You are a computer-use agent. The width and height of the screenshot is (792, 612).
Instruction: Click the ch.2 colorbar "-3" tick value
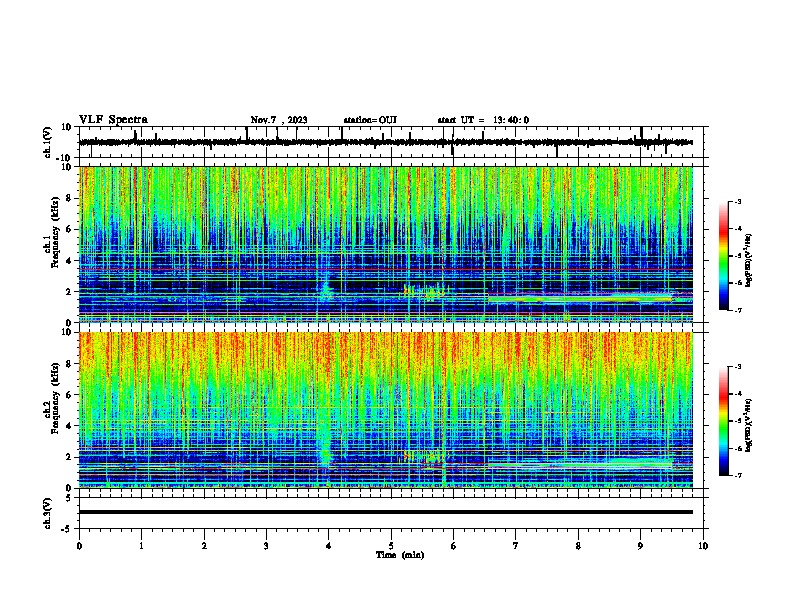coord(737,367)
